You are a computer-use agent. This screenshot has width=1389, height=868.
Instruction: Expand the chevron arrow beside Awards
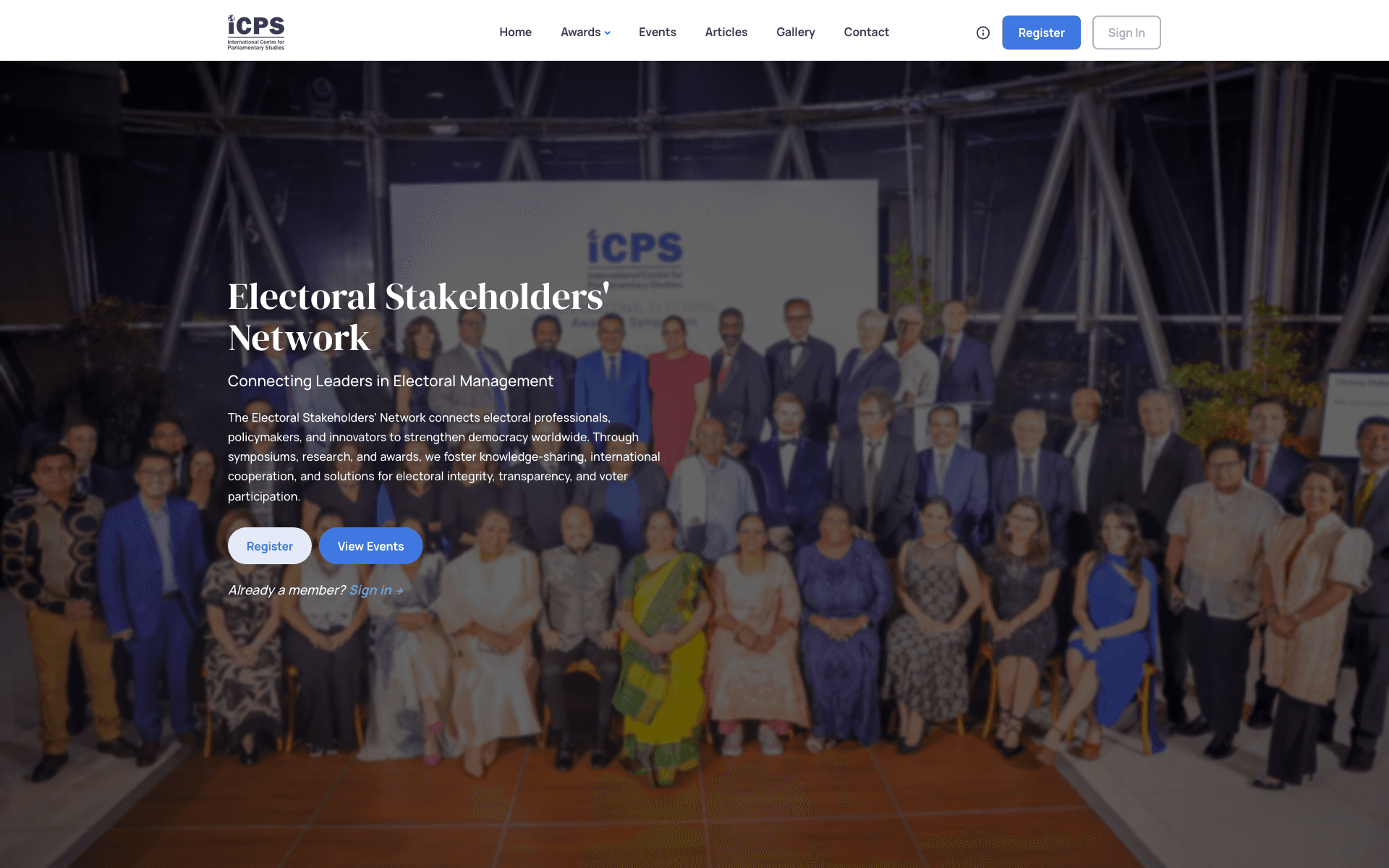(x=608, y=33)
